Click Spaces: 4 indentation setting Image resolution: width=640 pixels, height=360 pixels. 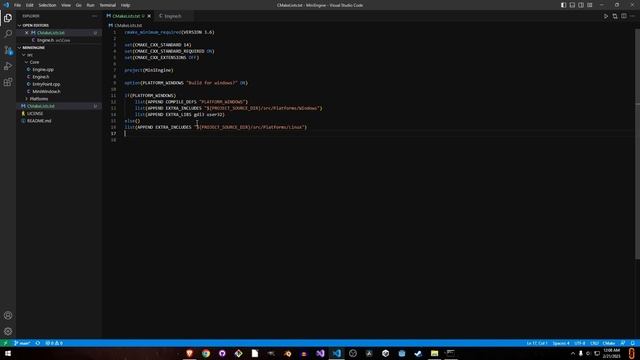point(561,343)
